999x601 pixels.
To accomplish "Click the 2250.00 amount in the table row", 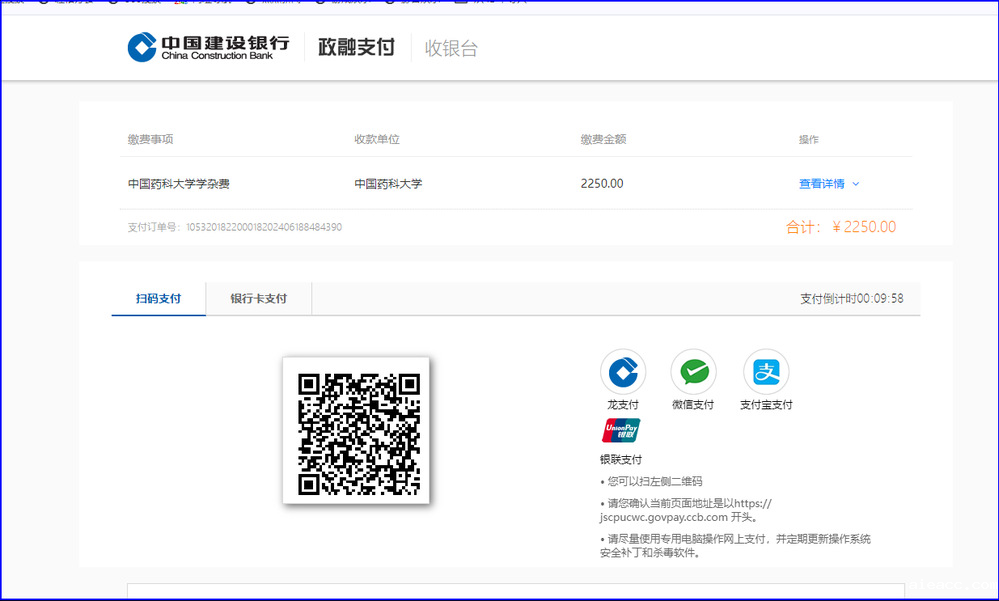I will point(601,184).
